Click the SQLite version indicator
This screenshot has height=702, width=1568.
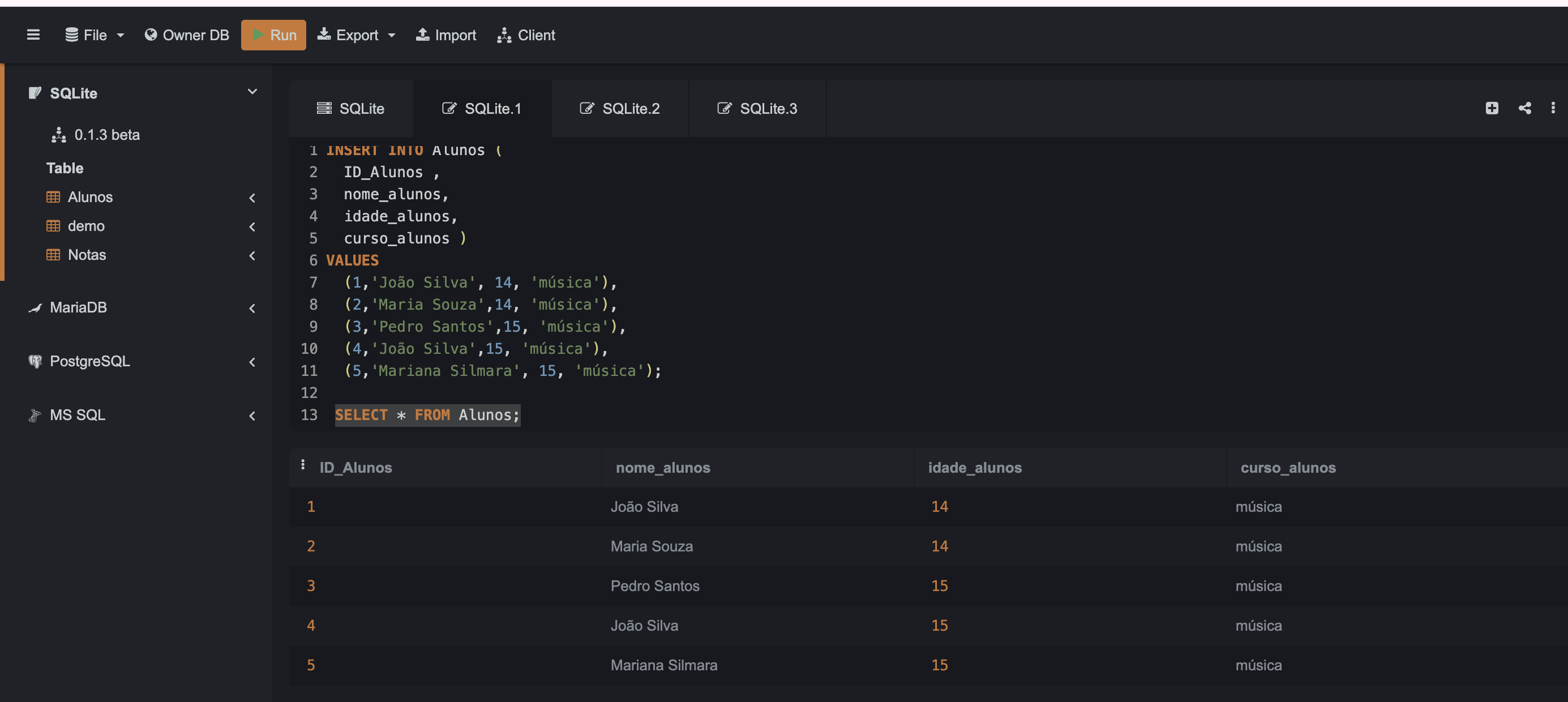click(x=107, y=134)
